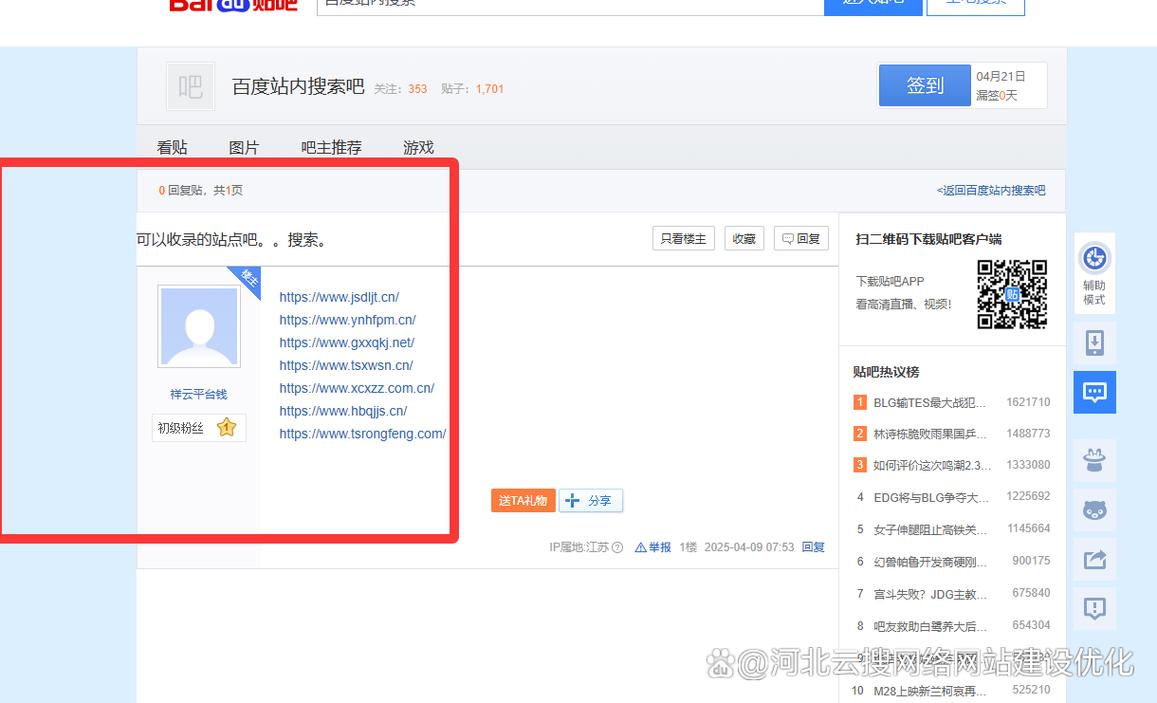Switch to the 图片 tab

[x=244, y=147]
